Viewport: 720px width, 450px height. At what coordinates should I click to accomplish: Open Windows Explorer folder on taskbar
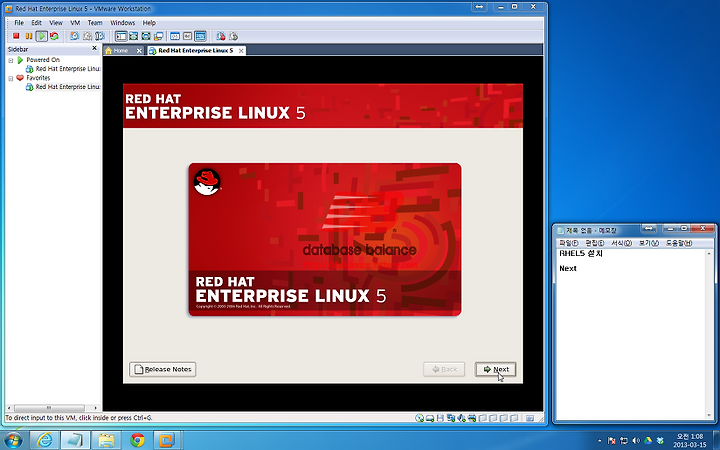(106, 440)
